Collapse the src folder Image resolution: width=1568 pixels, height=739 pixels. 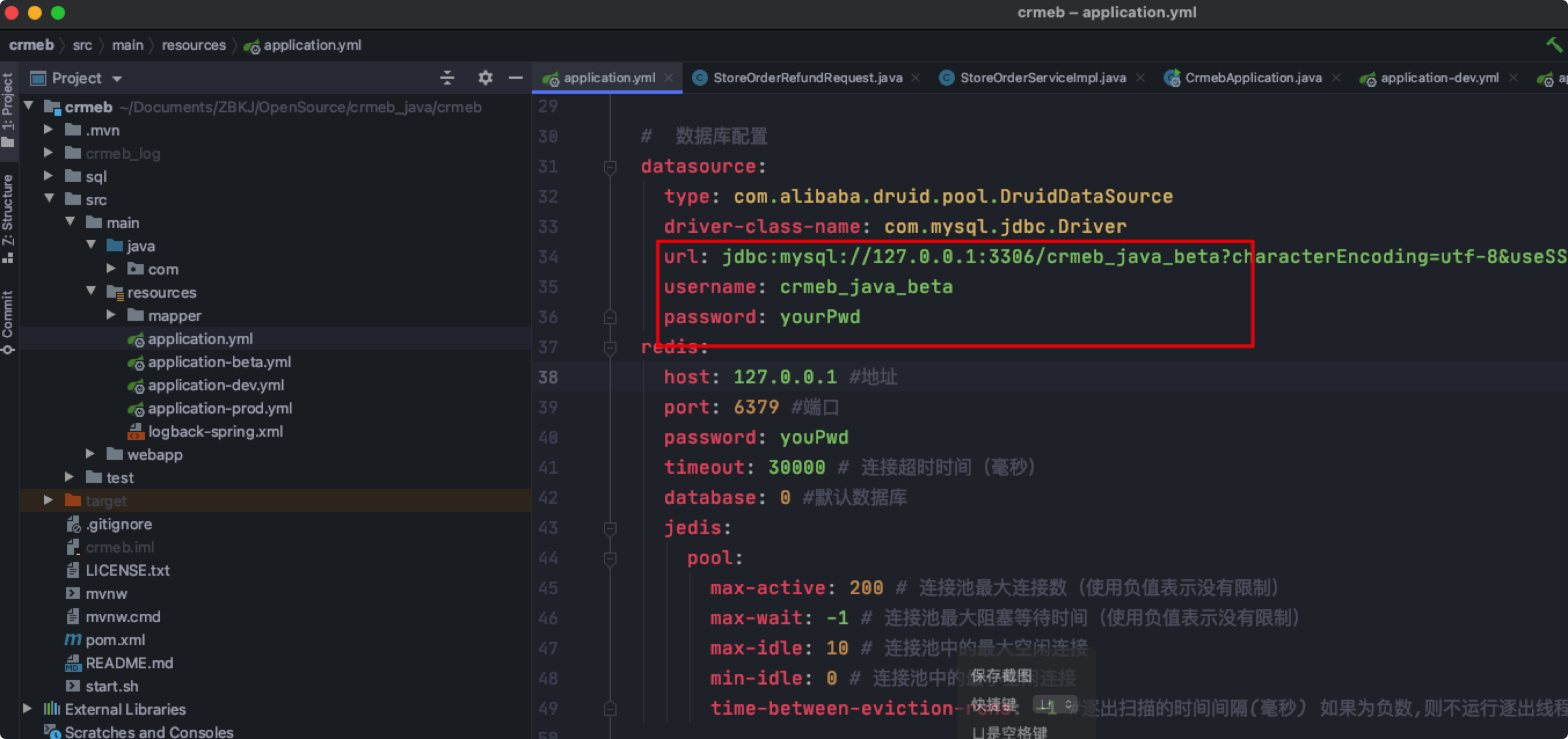(x=49, y=199)
